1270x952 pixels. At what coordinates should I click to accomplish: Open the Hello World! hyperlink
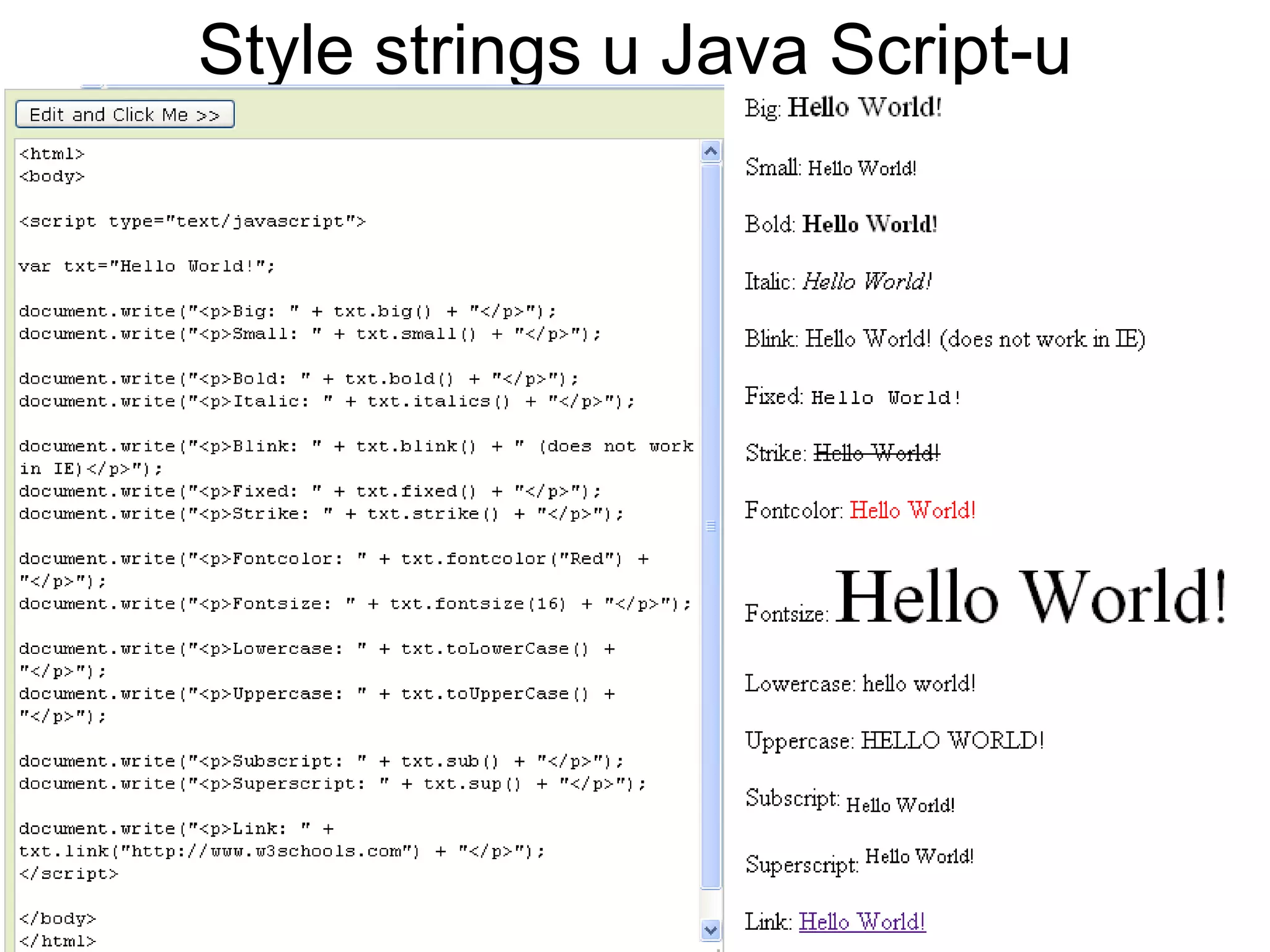pos(862,922)
